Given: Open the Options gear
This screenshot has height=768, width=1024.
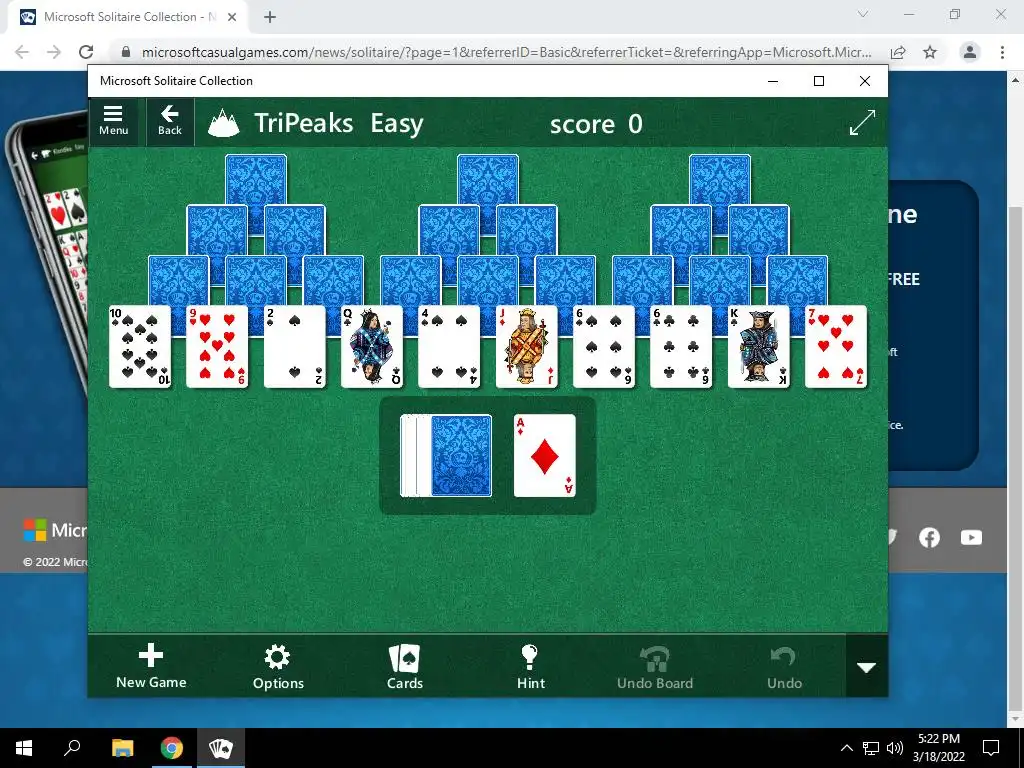Looking at the screenshot, I should pyautogui.click(x=278, y=666).
